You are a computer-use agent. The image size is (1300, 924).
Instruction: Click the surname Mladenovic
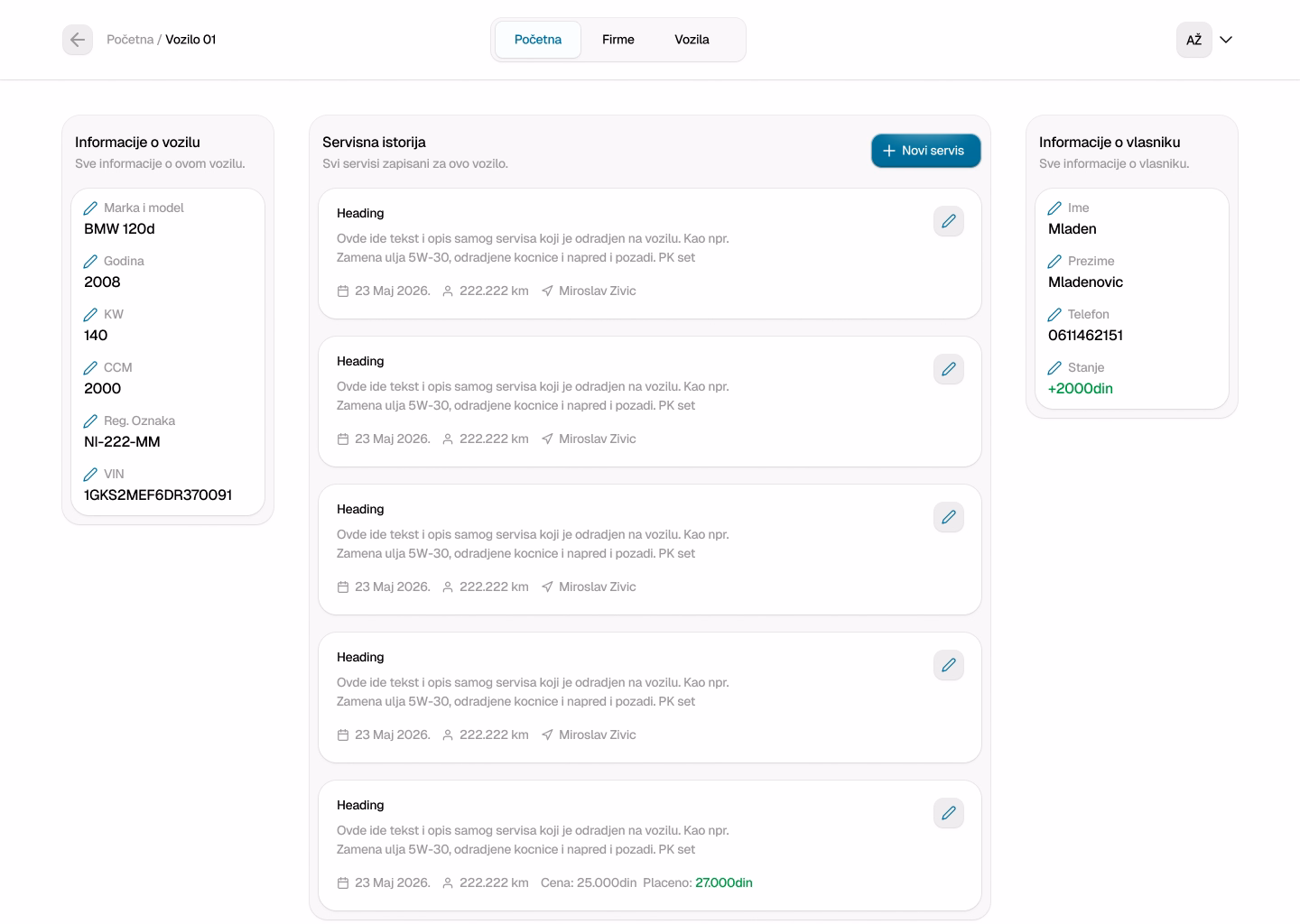click(1085, 282)
